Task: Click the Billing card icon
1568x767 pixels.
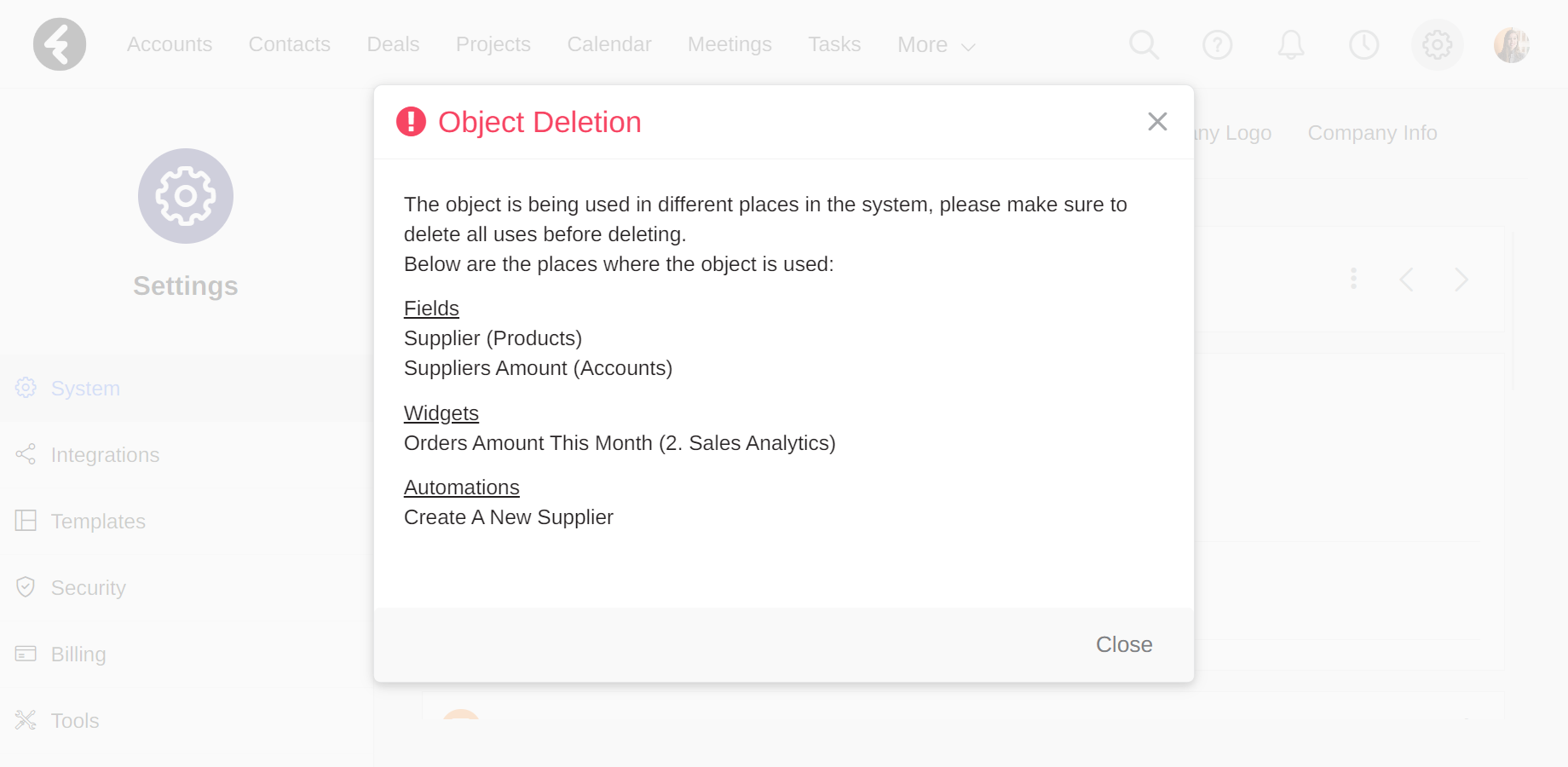Action: tap(26, 654)
